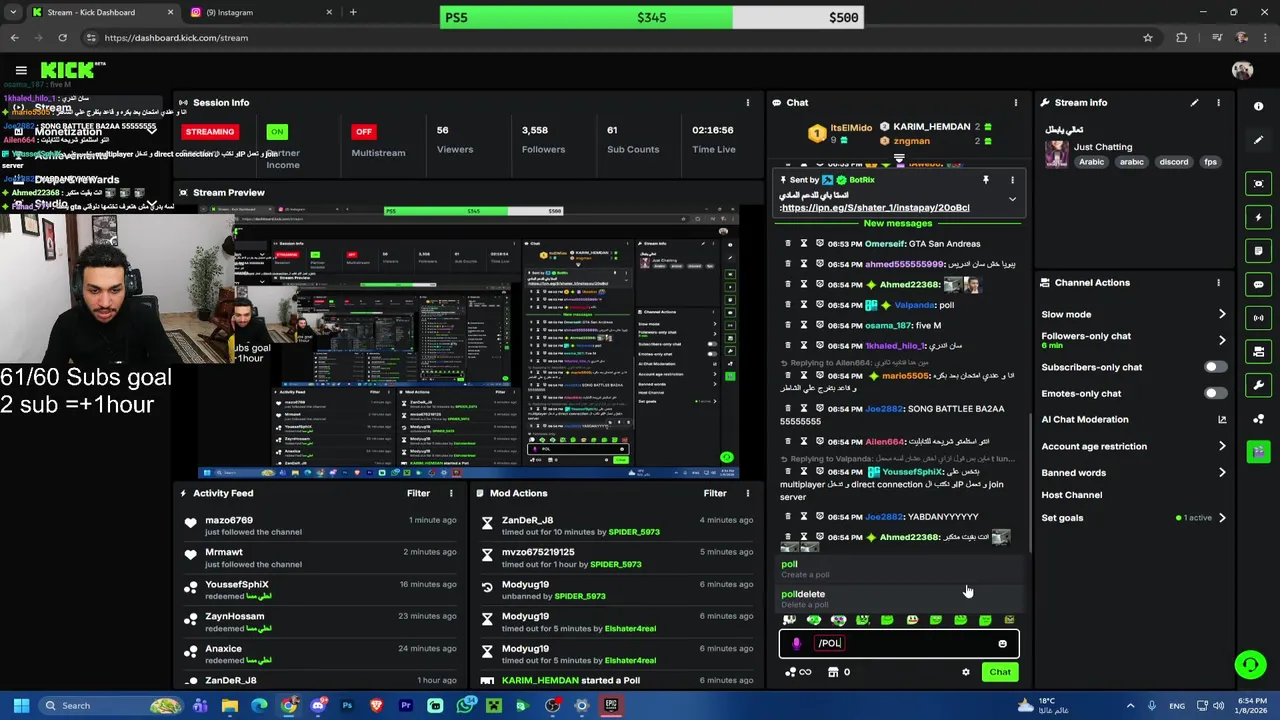Open Discord from the taskbar
The image size is (1280, 720).
point(318,706)
